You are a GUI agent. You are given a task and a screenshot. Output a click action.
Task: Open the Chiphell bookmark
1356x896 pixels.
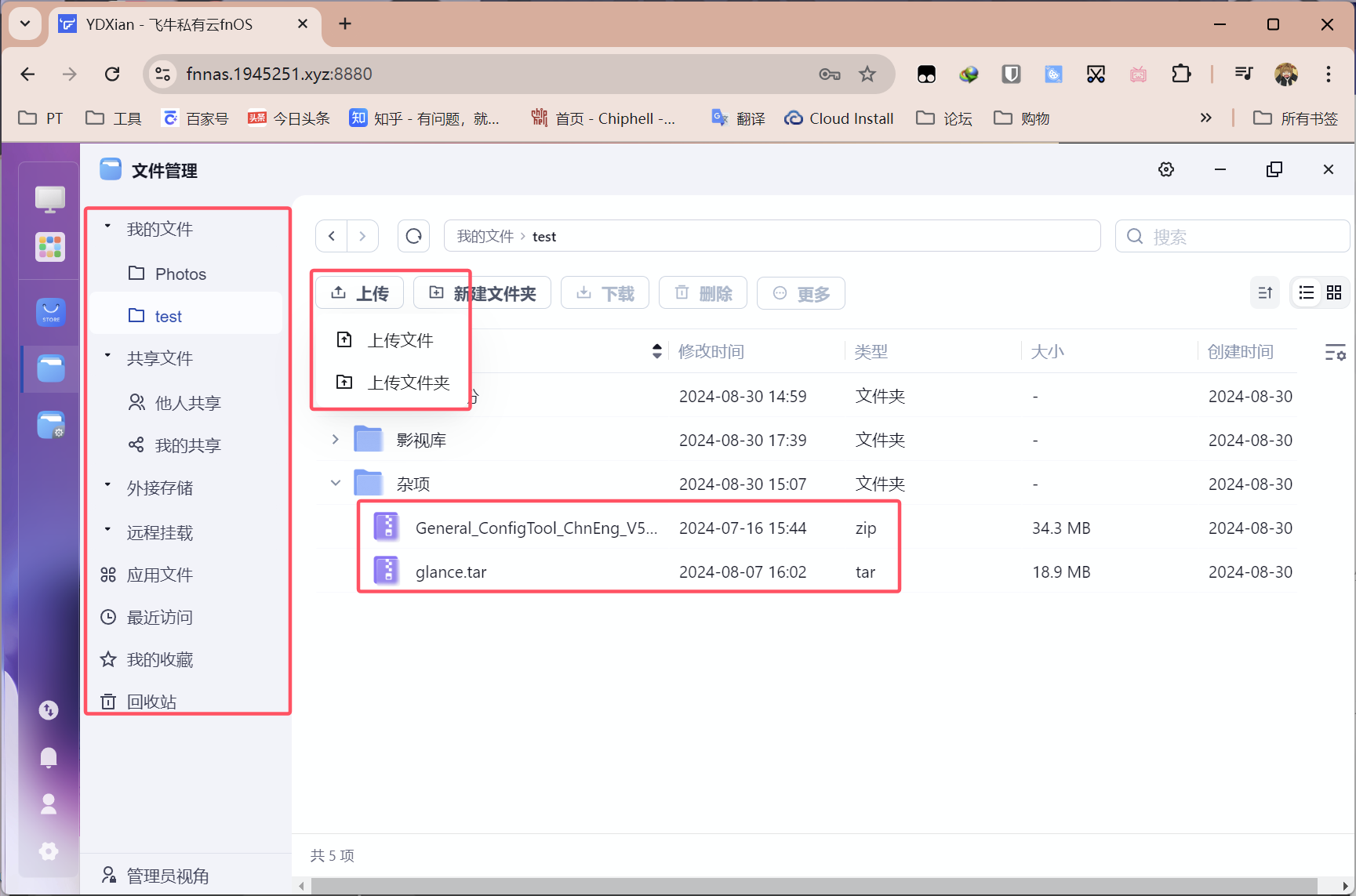(602, 118)
